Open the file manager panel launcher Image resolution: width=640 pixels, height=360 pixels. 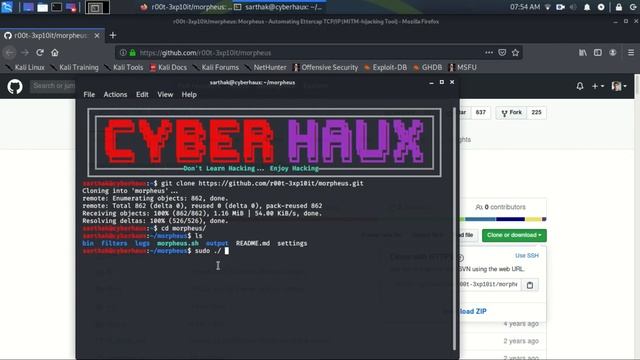(42, 7)
